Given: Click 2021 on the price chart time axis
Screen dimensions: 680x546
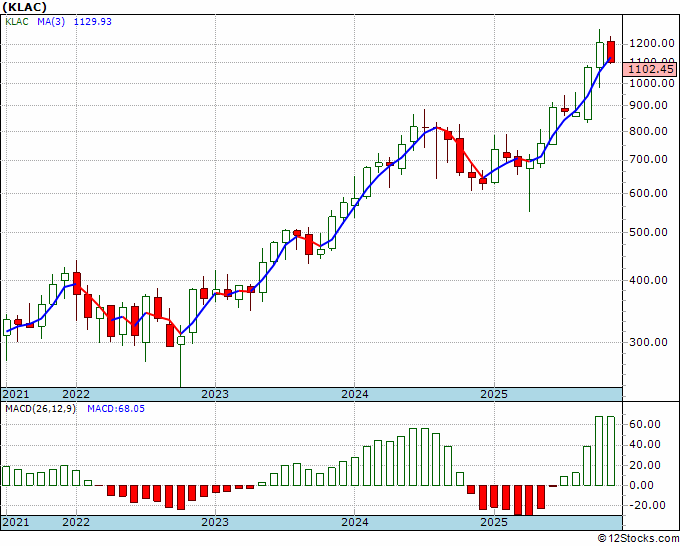Looking at the screenshot, I should tap(16, 394).
